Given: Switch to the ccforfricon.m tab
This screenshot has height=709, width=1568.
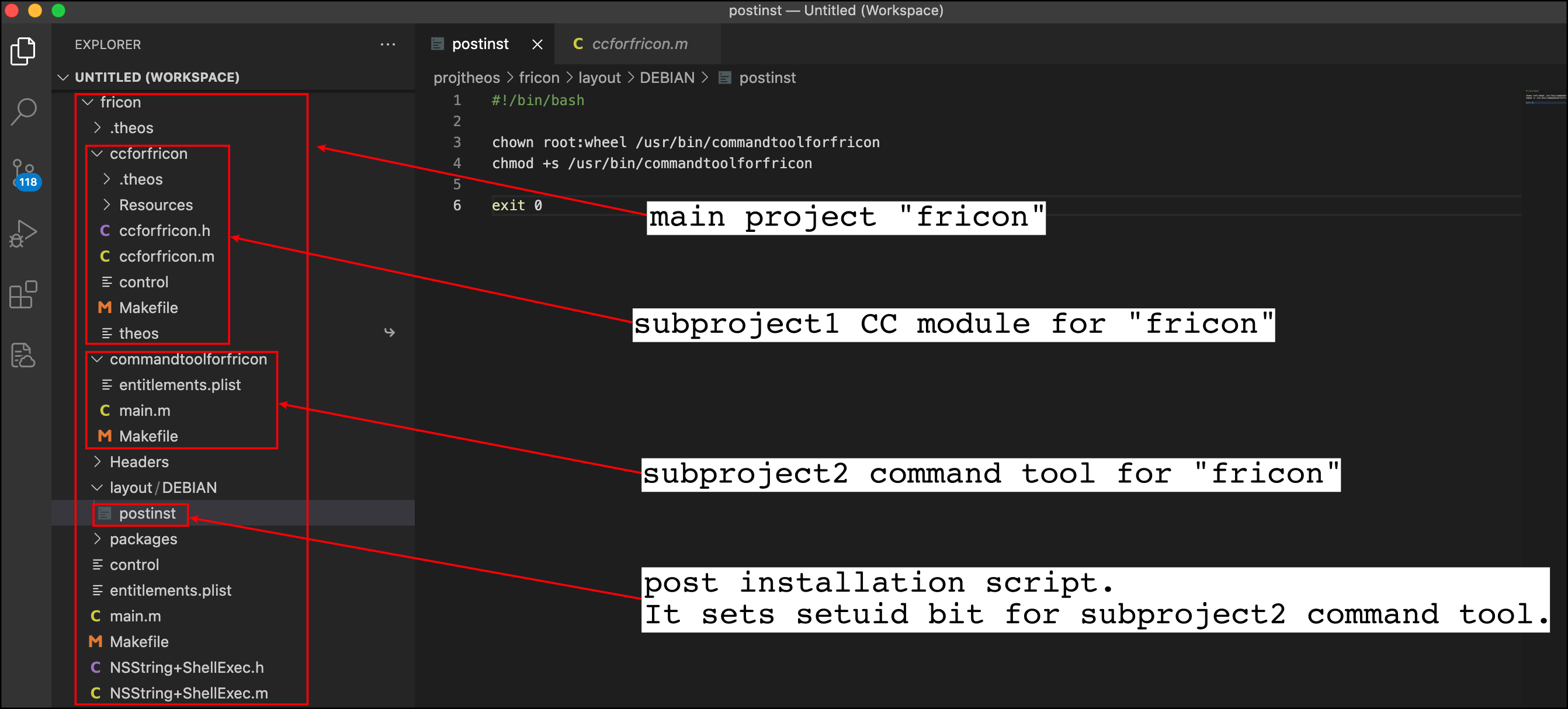Looking at the screenshot, I should coord(639,44).
